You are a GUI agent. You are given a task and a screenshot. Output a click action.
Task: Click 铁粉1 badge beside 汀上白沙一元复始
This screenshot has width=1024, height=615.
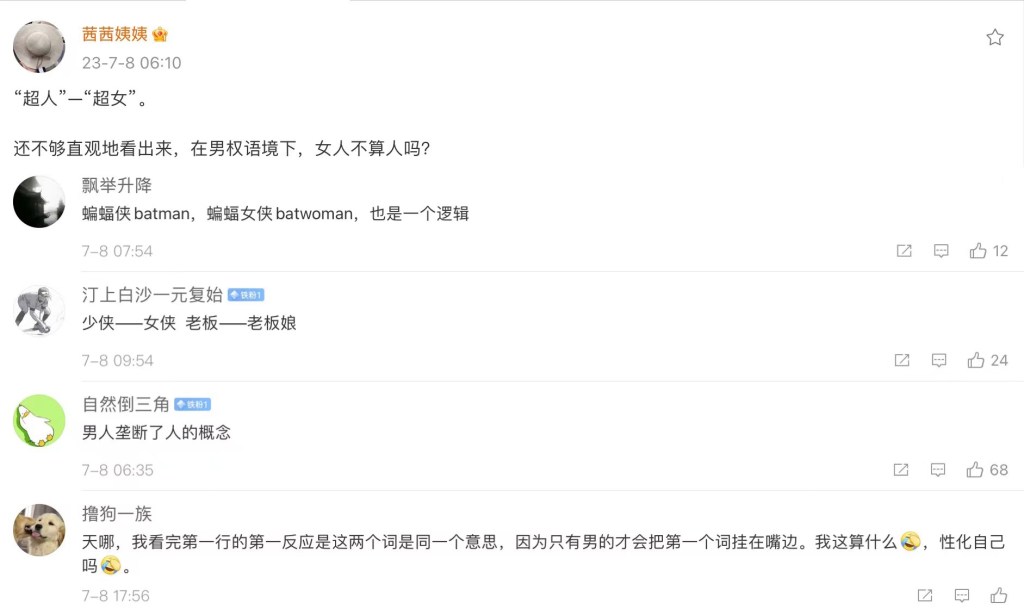pyautogui.click(x=246, y=295)
